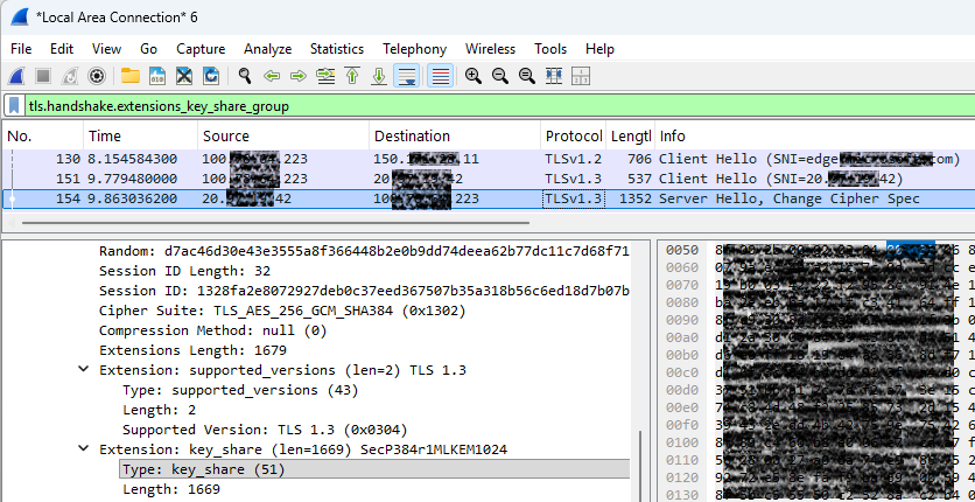Viewport: 975px width, 502px height.
Task: Select the Cipher Suite TLS_AES_256_GCM_SHA384 line
Action: point(282,311)
